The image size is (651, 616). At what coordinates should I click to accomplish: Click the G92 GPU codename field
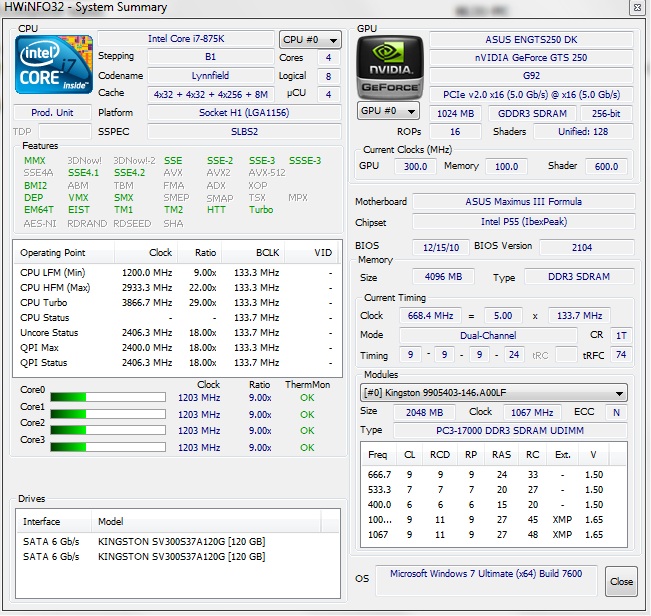click(x=531, y=76)
